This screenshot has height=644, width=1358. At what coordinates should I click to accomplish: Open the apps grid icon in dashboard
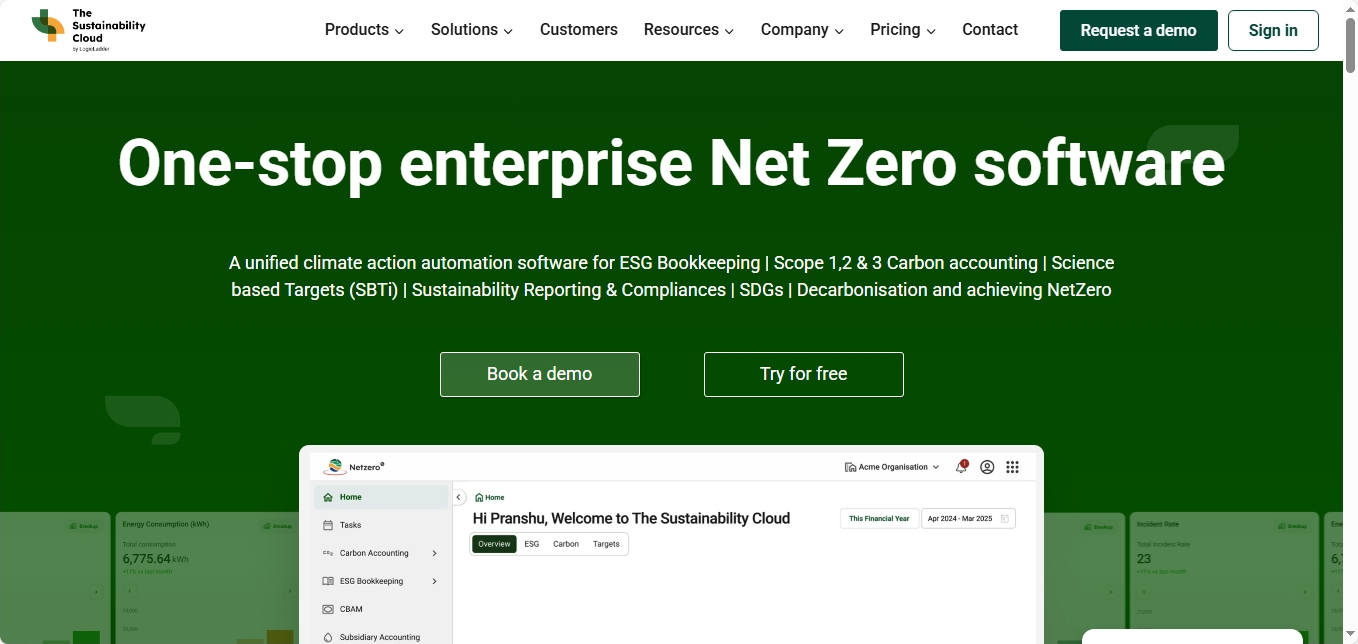[1012, 467]
